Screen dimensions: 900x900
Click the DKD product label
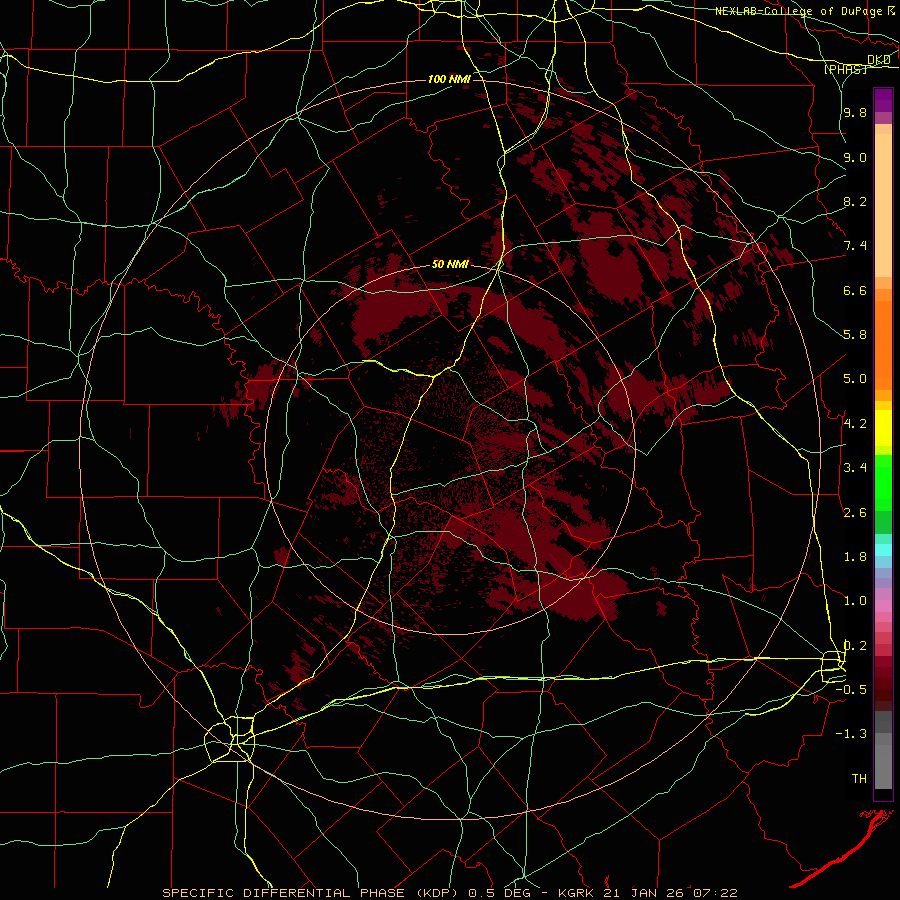pyautogui.click(x=879, y=60)
